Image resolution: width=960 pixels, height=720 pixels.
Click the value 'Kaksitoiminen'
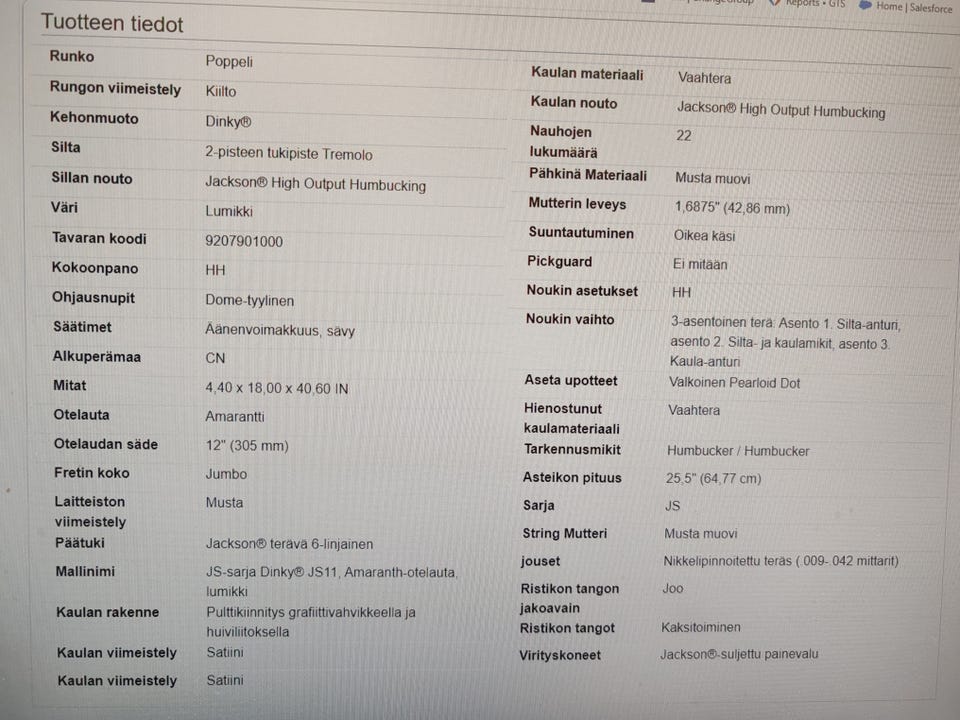pos(701,628)
